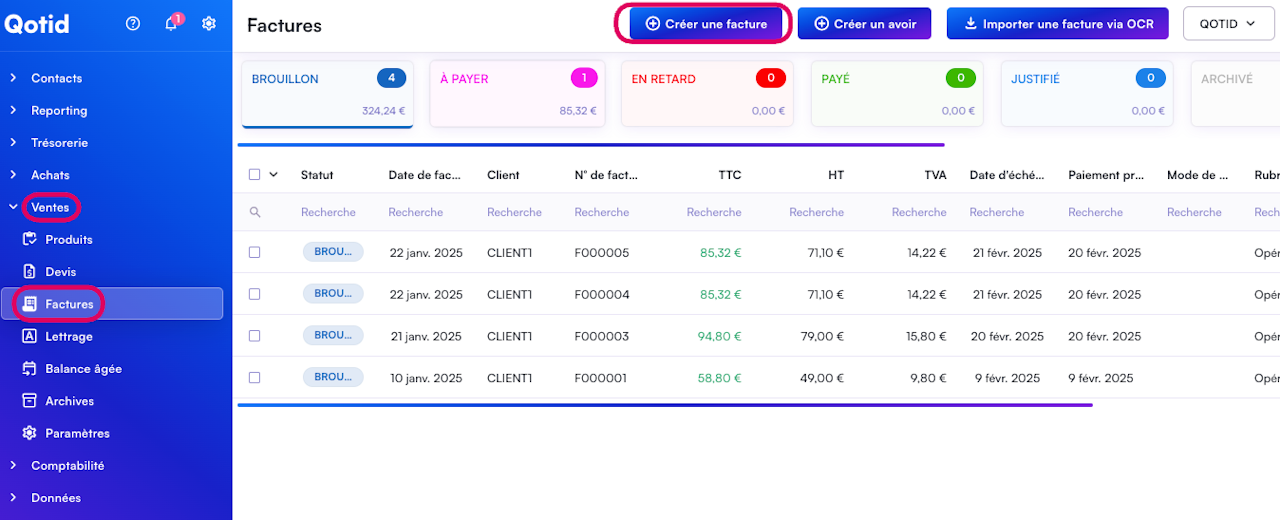Open the settings gear icon in header
The image size is (1280, 520).
(208, 24)
